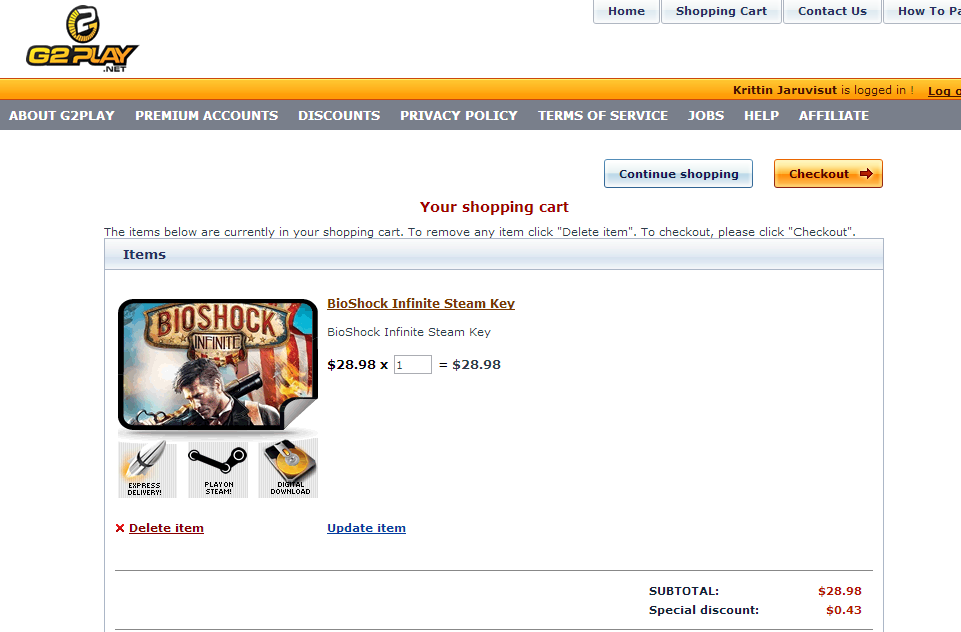Select Premium Accounts in navigation bar

click(207, 116)
